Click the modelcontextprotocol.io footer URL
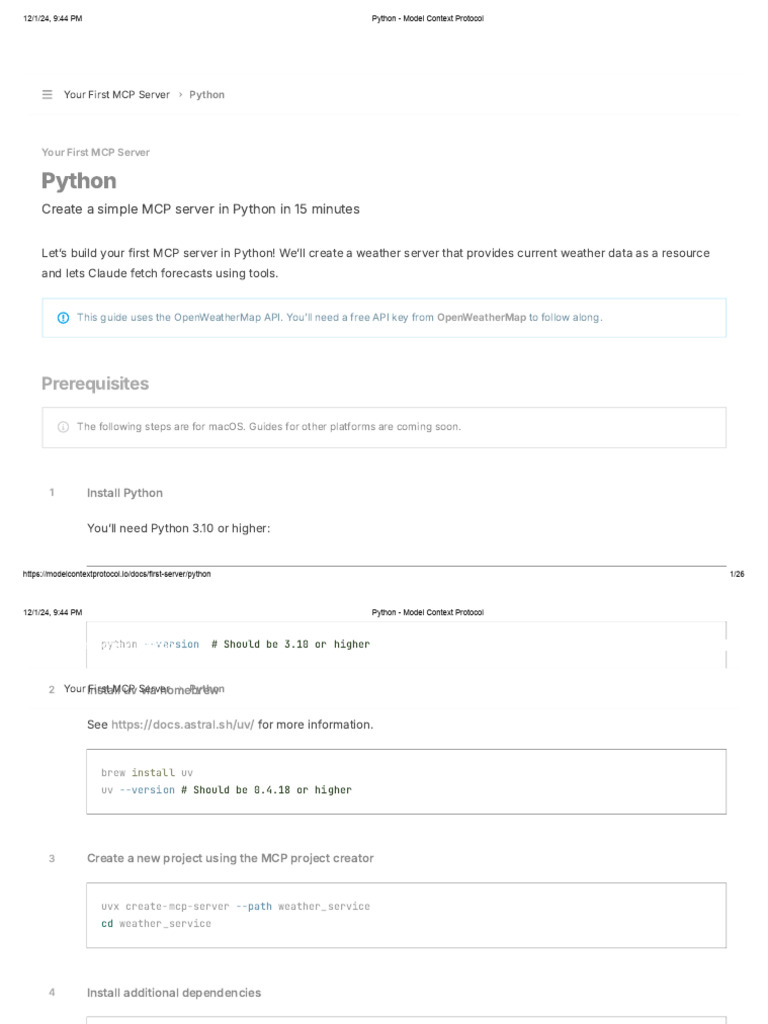 pos(117,574)
